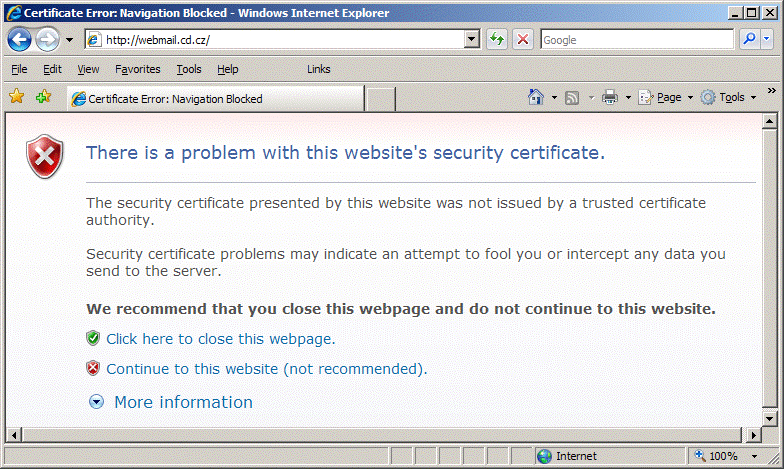Click the Add to Favorites icon

coord(43,97)
